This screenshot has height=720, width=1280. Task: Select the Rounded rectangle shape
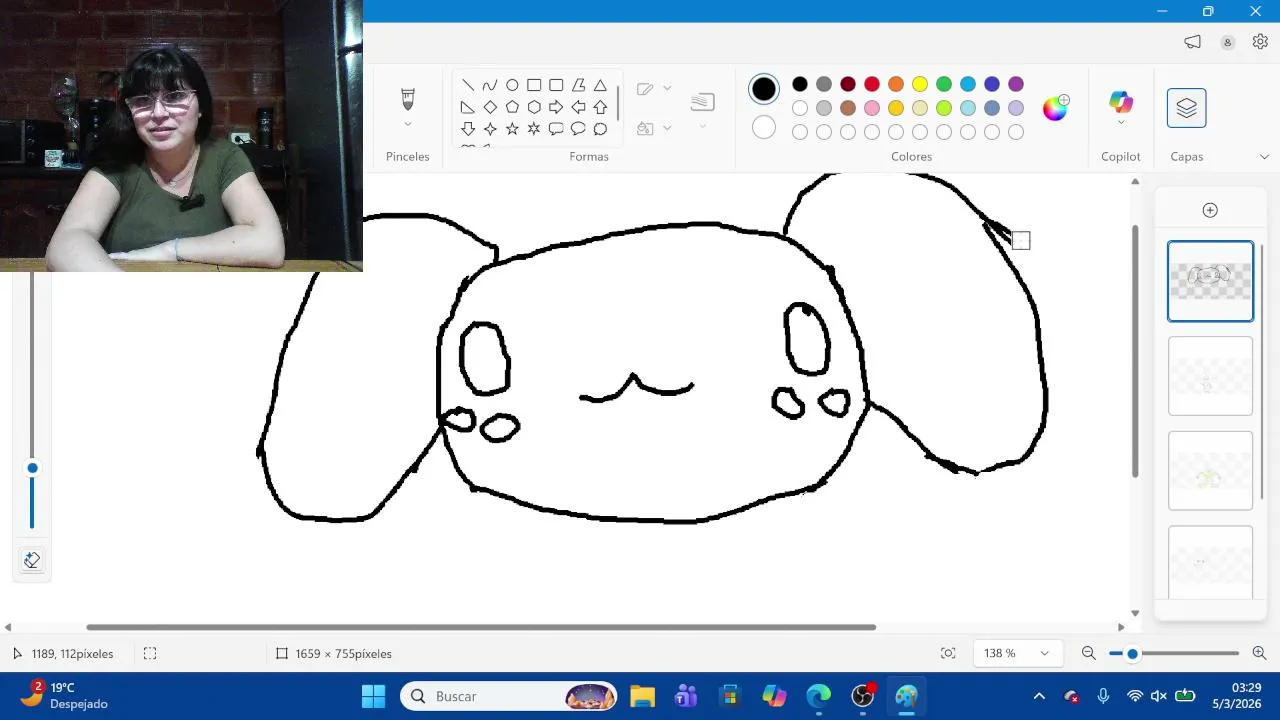point(556,85)
